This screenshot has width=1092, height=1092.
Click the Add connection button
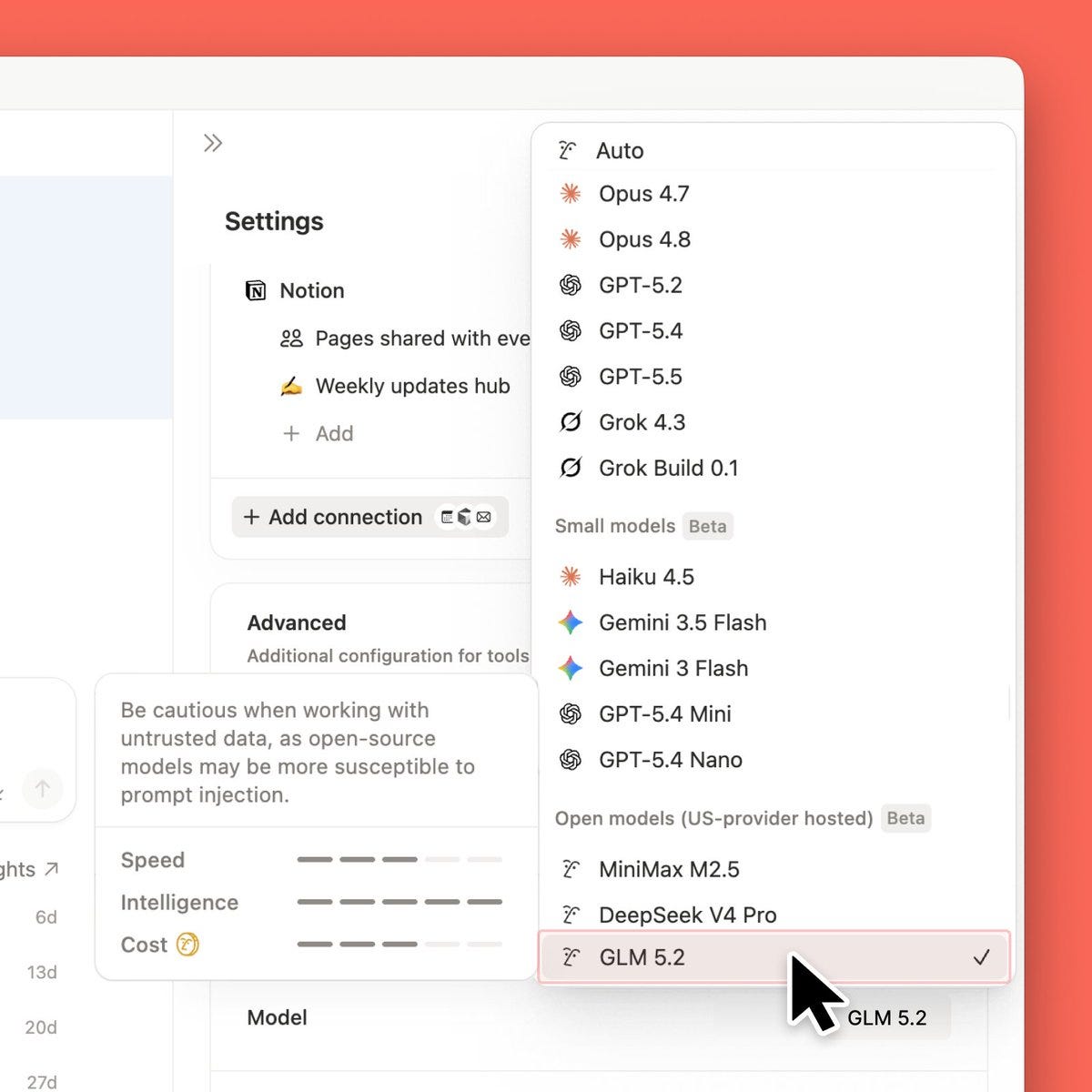coord(369,517)
